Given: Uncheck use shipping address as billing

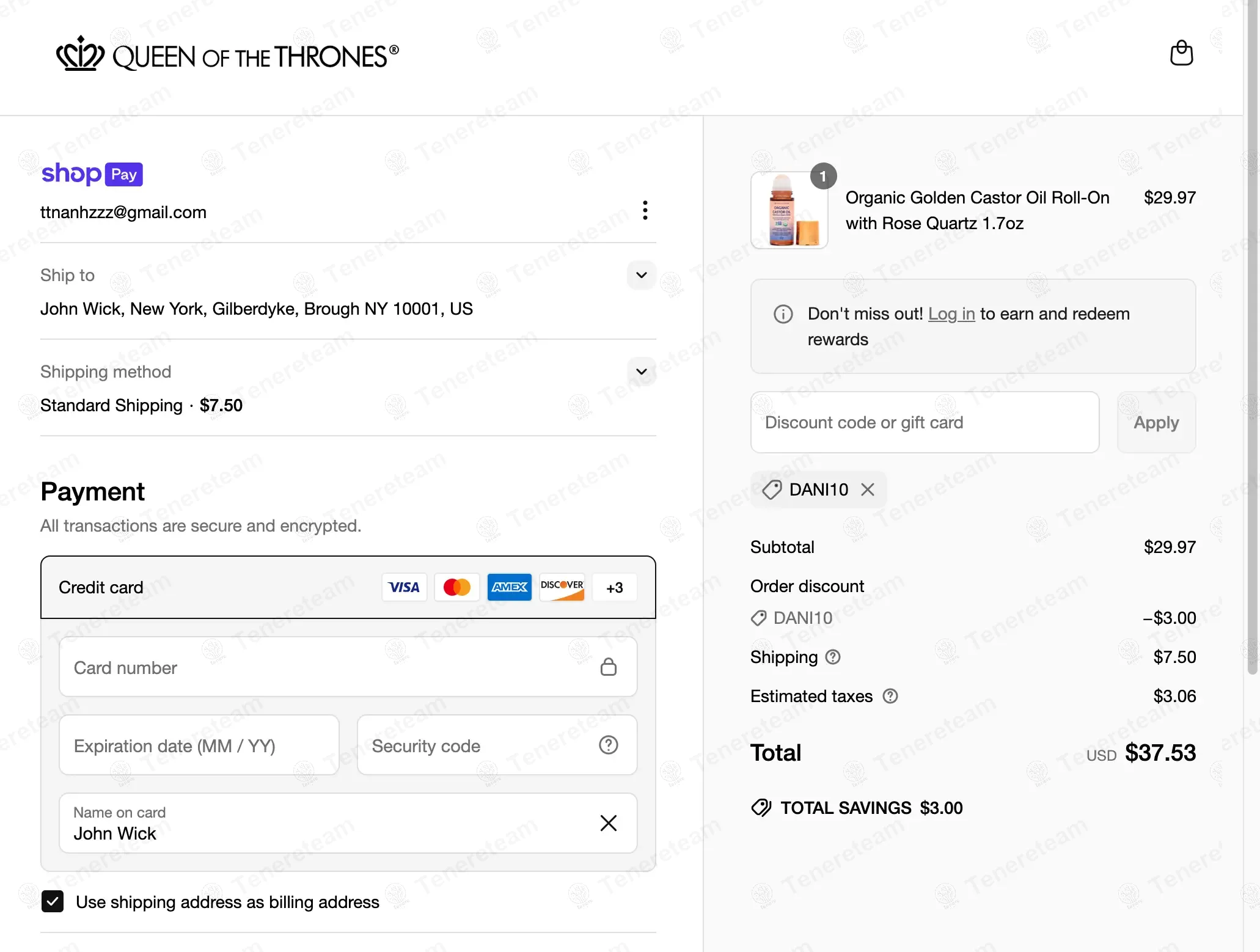Looking at the screenshot, I should click(53, 901).
